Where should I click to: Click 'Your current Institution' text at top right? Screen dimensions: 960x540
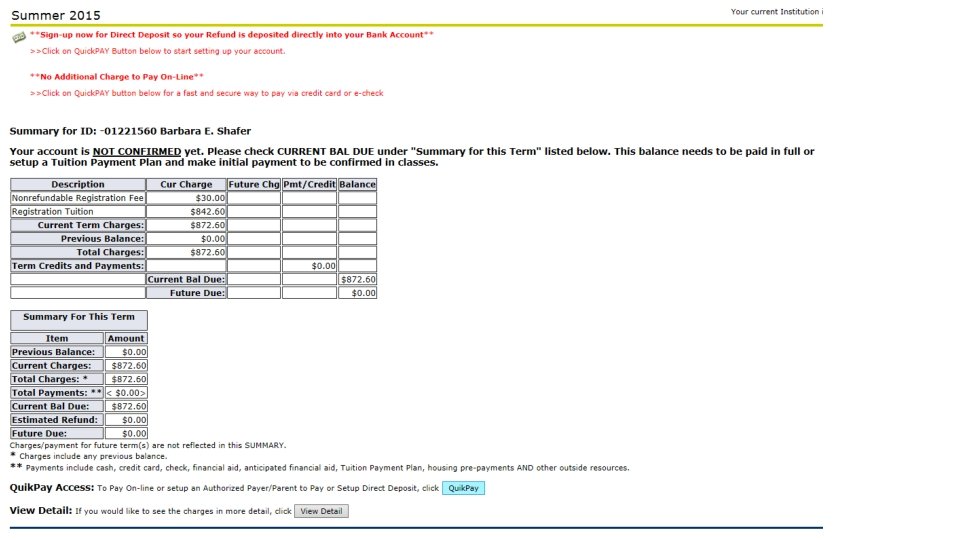[776, 12]
